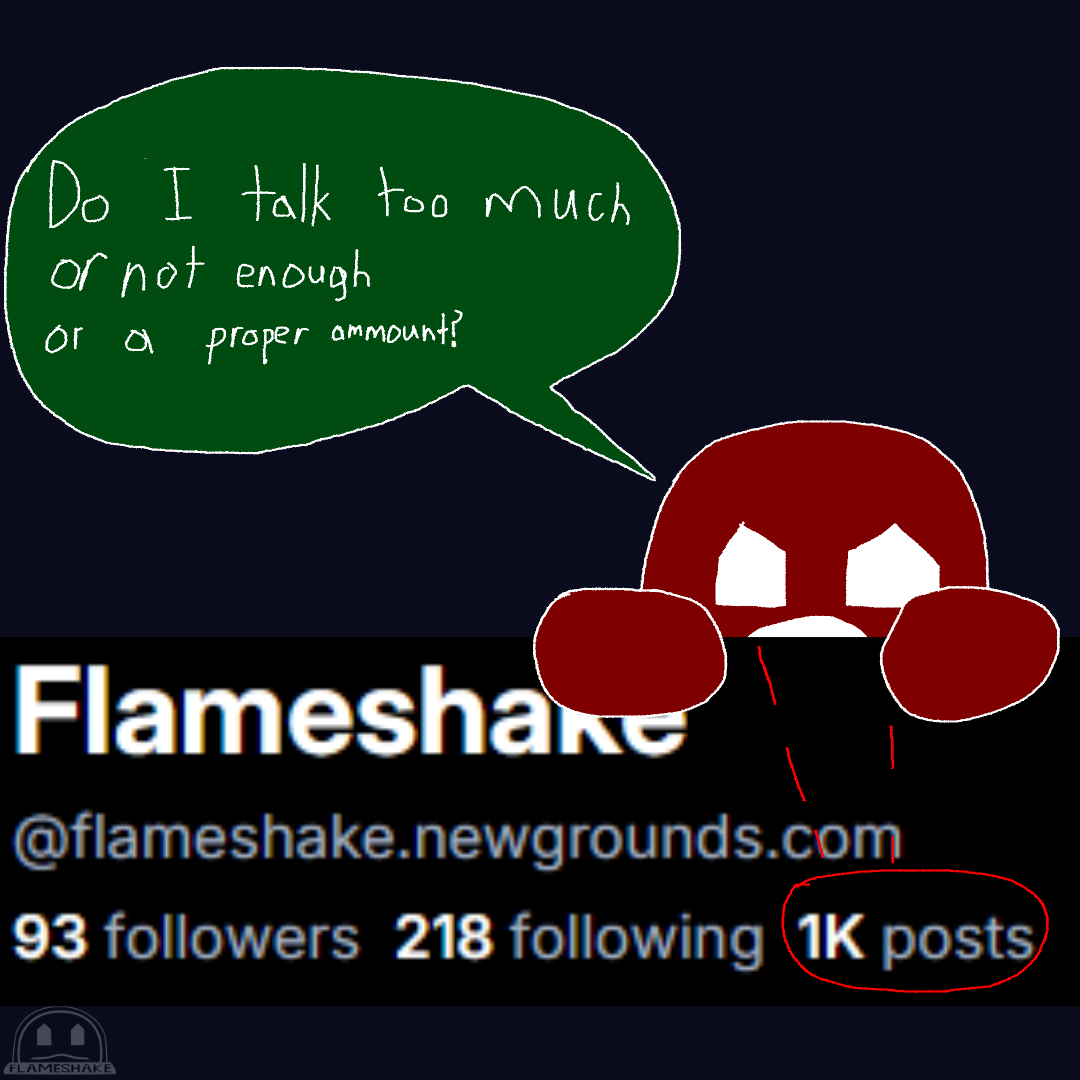
Task: Click the handwritten "or not enough" line
Action: (x=211, y=271)
